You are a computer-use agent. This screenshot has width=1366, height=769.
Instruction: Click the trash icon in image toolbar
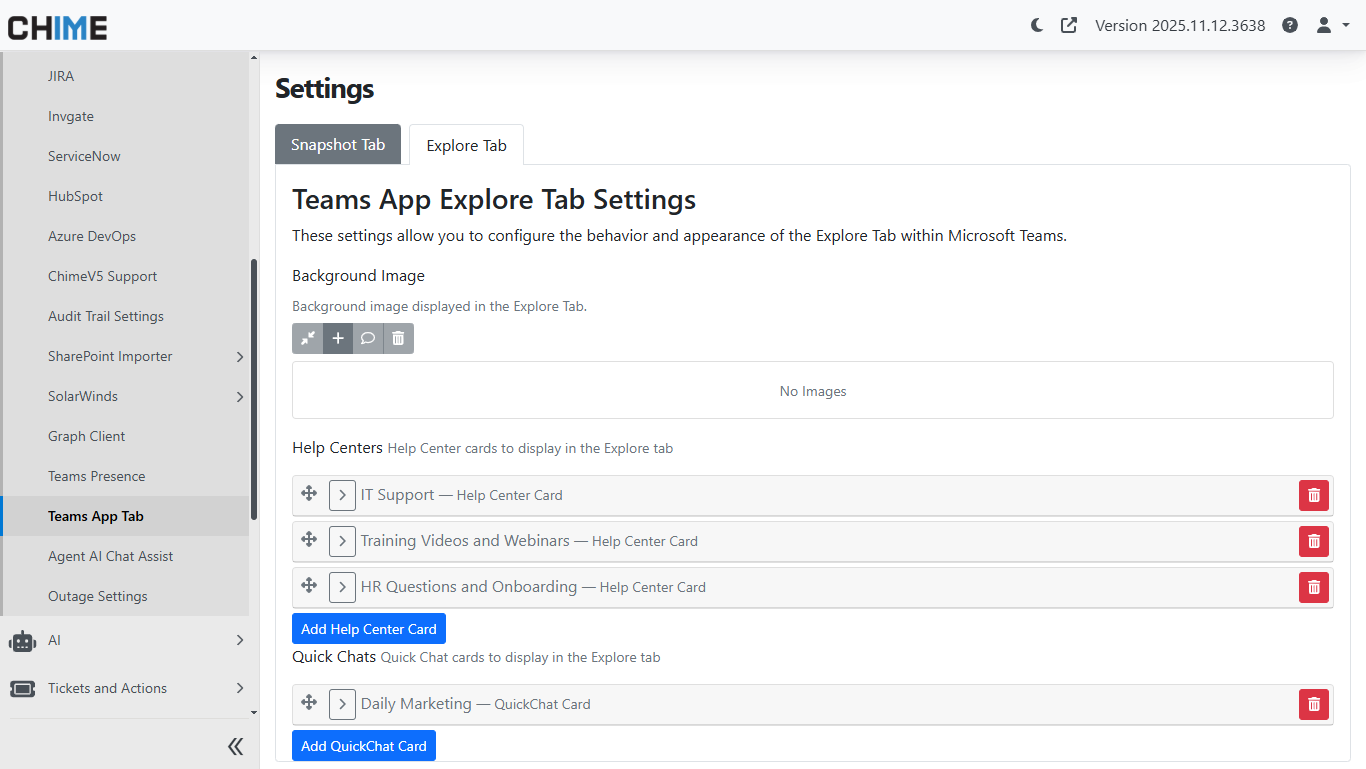[x=398, y=339]
